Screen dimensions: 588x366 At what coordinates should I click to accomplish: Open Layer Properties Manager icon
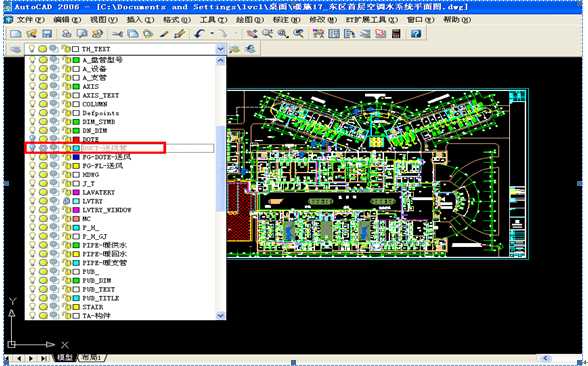point(15,49)
